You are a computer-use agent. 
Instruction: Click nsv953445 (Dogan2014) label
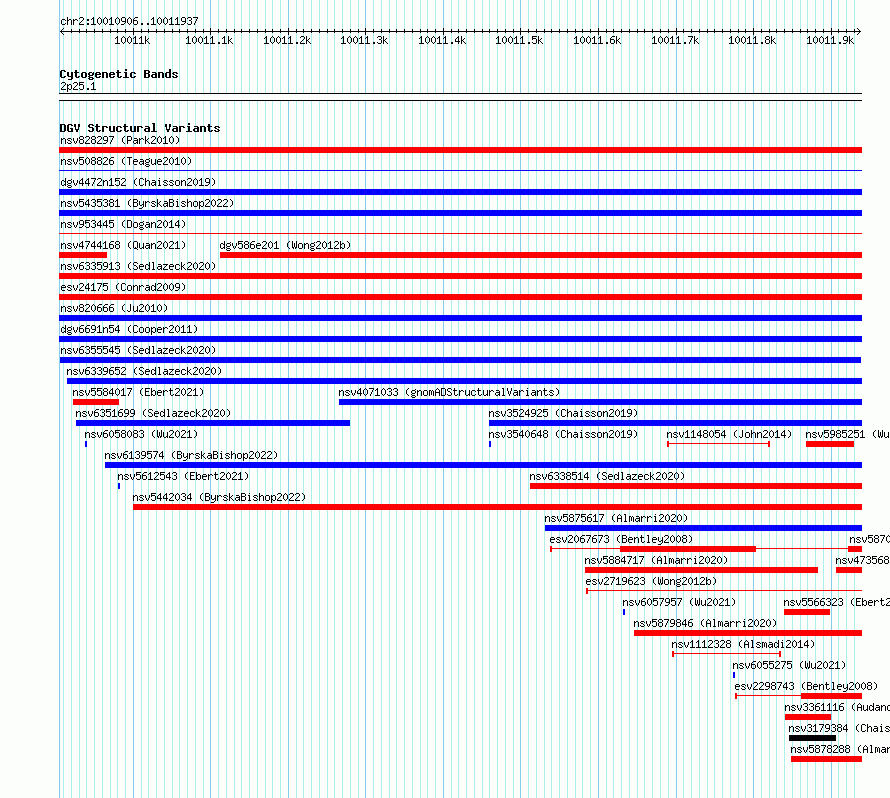[123, 224]
